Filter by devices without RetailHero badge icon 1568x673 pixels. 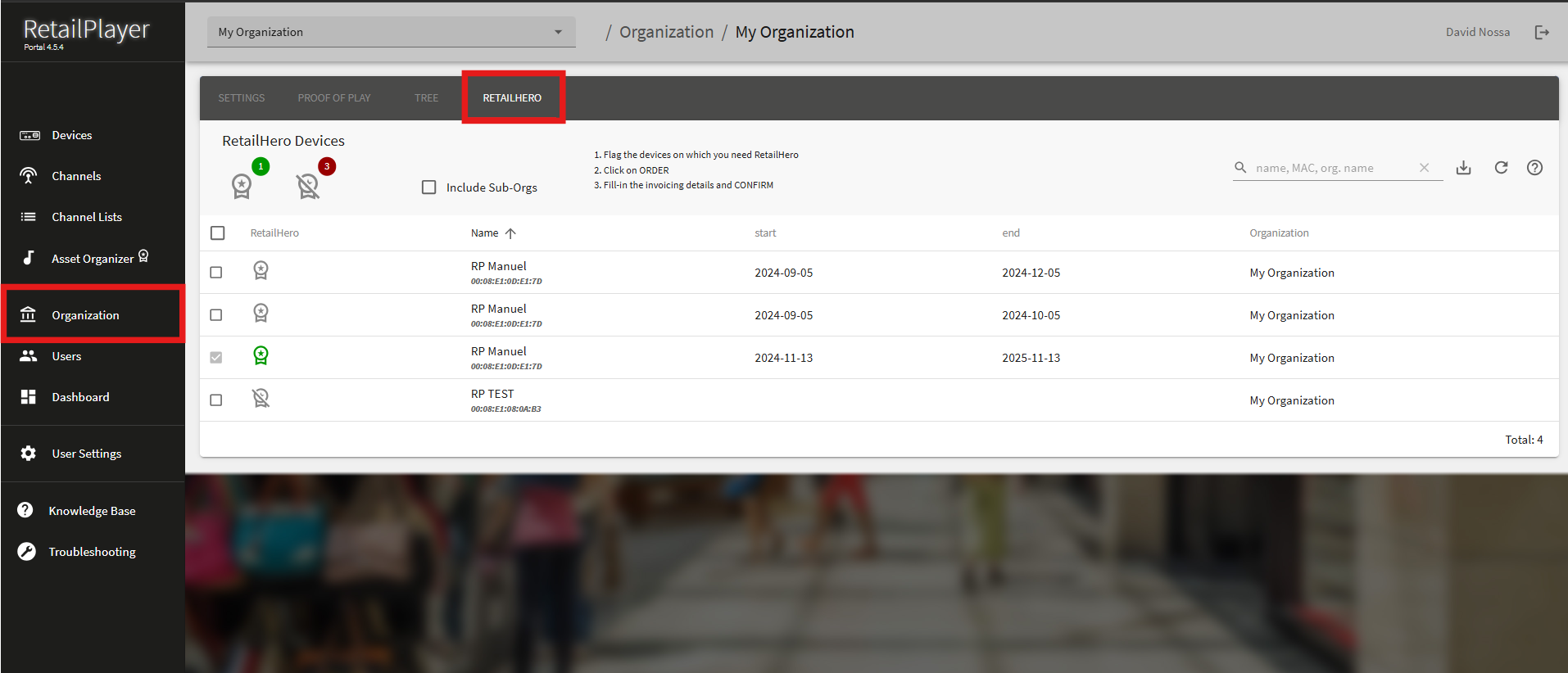tap(308, 186)
